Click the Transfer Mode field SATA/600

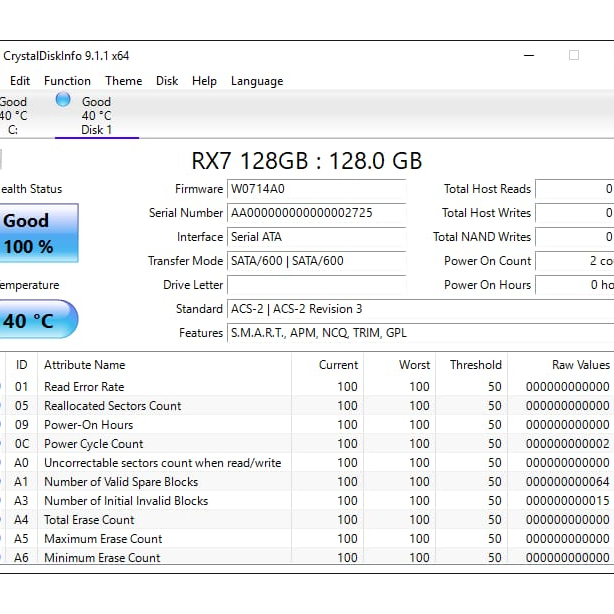316,261
